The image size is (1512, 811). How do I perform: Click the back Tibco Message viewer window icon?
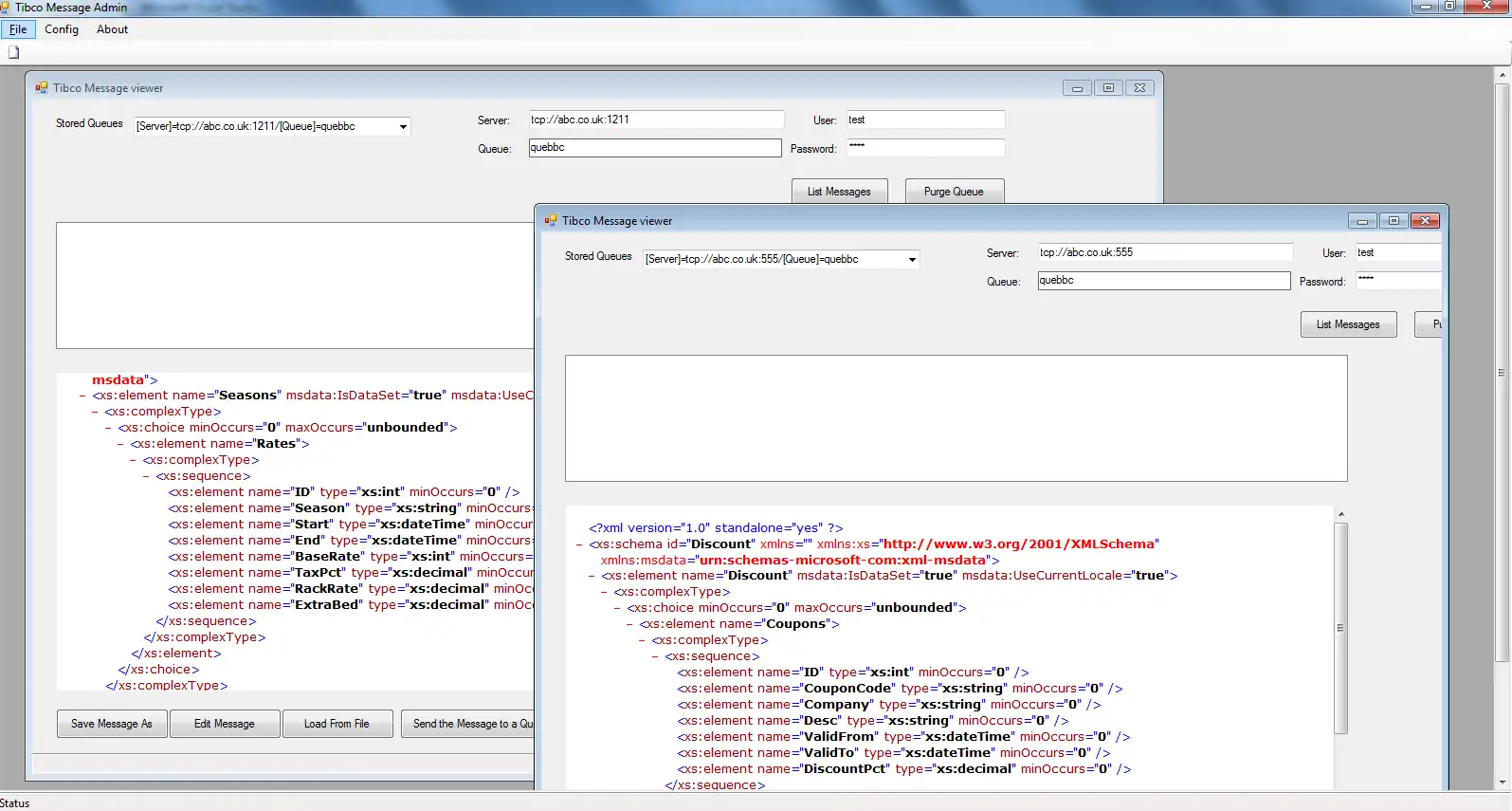pos(42,88)
